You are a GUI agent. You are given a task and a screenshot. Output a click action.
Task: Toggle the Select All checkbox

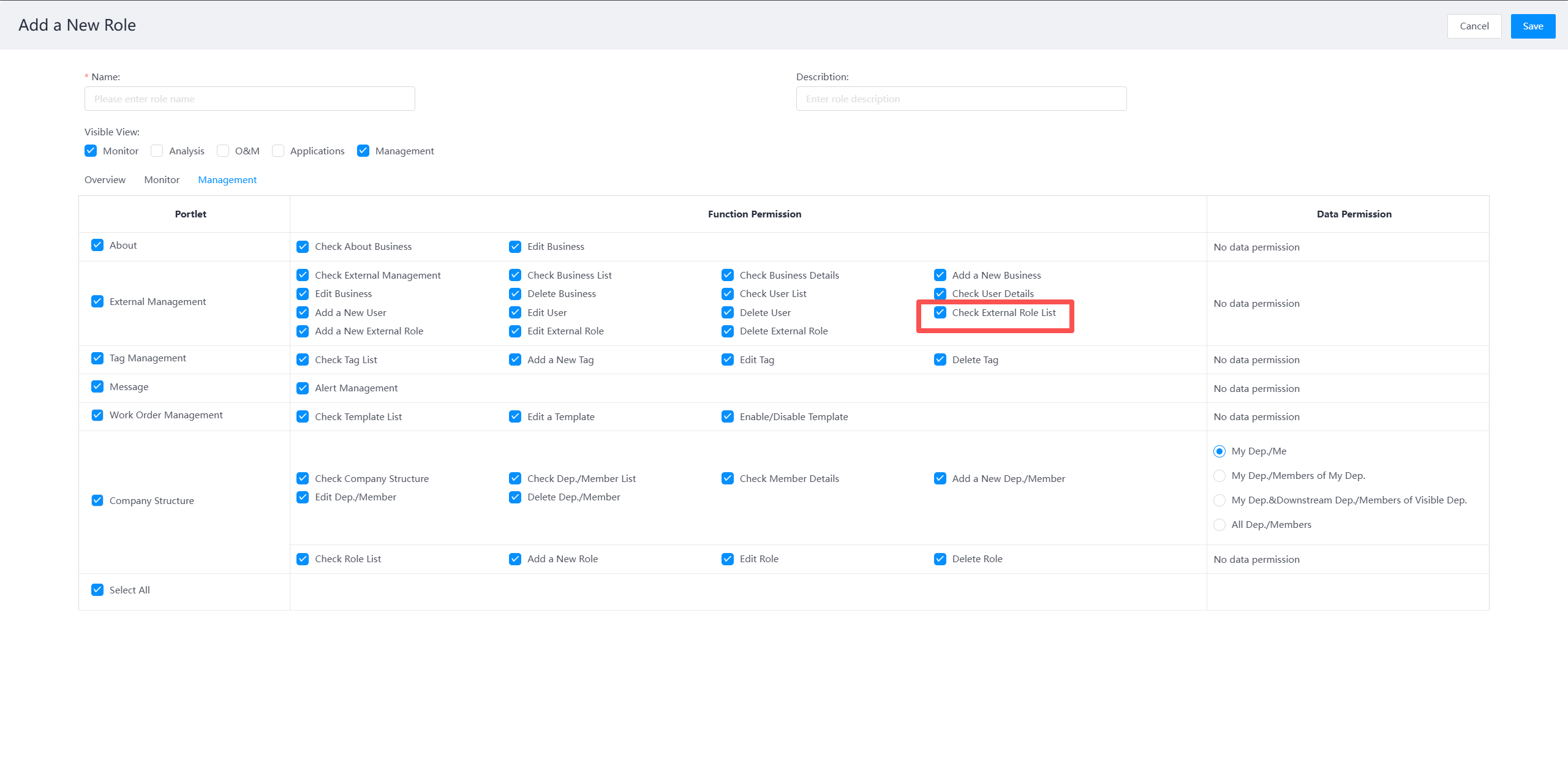(97, 590)
